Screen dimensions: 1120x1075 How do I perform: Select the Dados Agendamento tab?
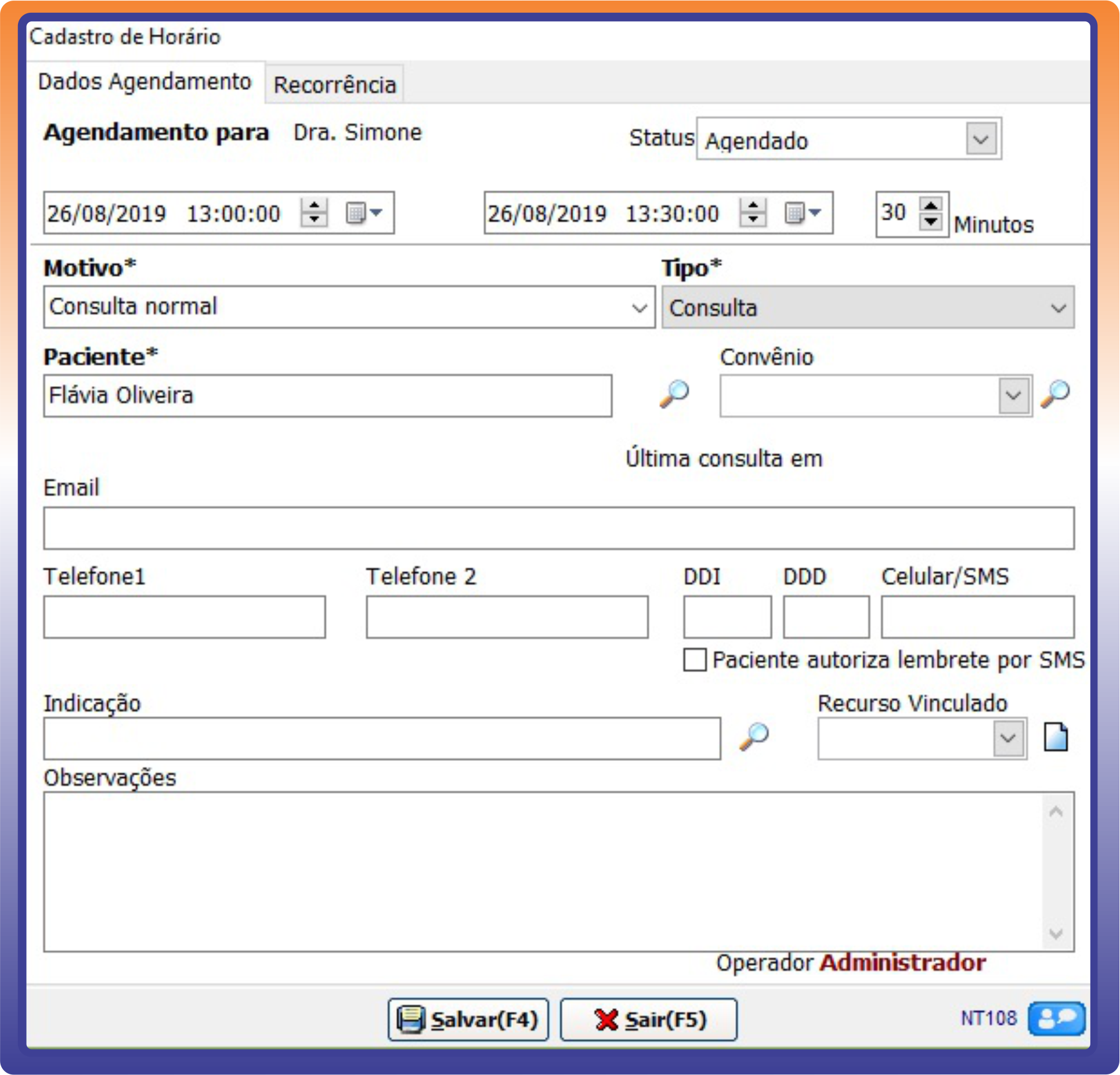coord(144,82)
